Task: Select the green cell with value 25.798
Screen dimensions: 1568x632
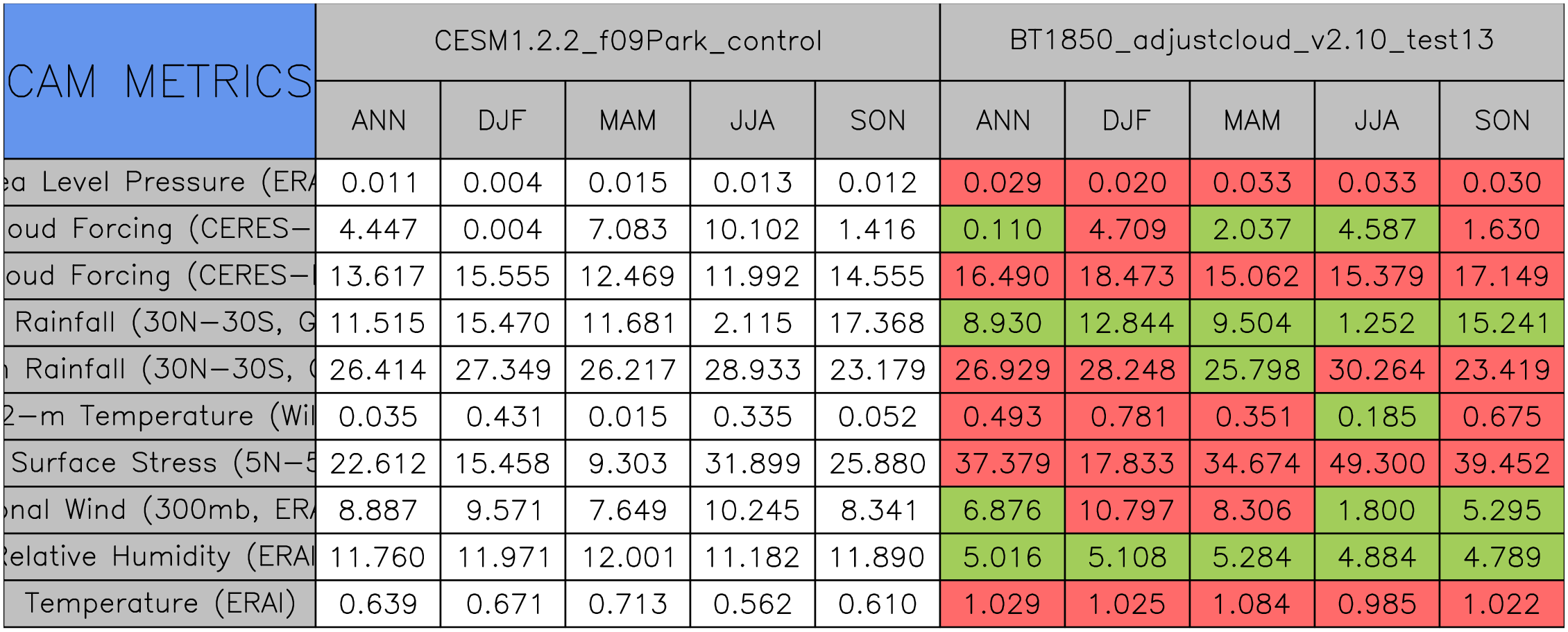Action: point(1252,370)
